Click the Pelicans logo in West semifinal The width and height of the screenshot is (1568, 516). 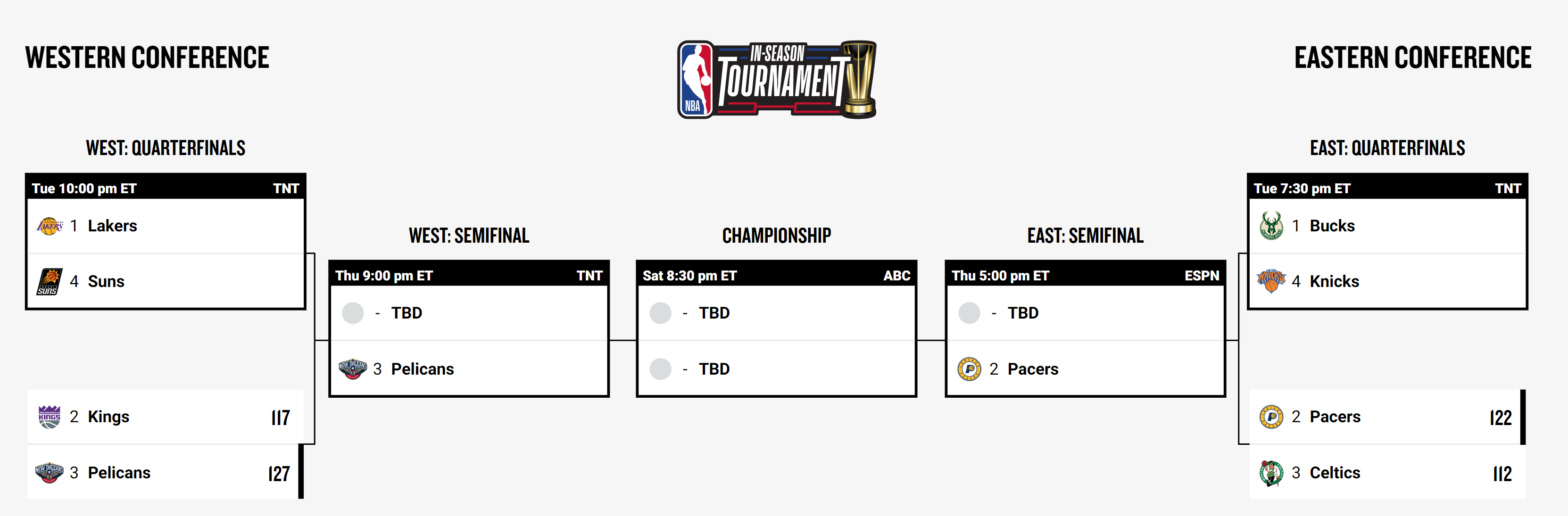[353, 369]
